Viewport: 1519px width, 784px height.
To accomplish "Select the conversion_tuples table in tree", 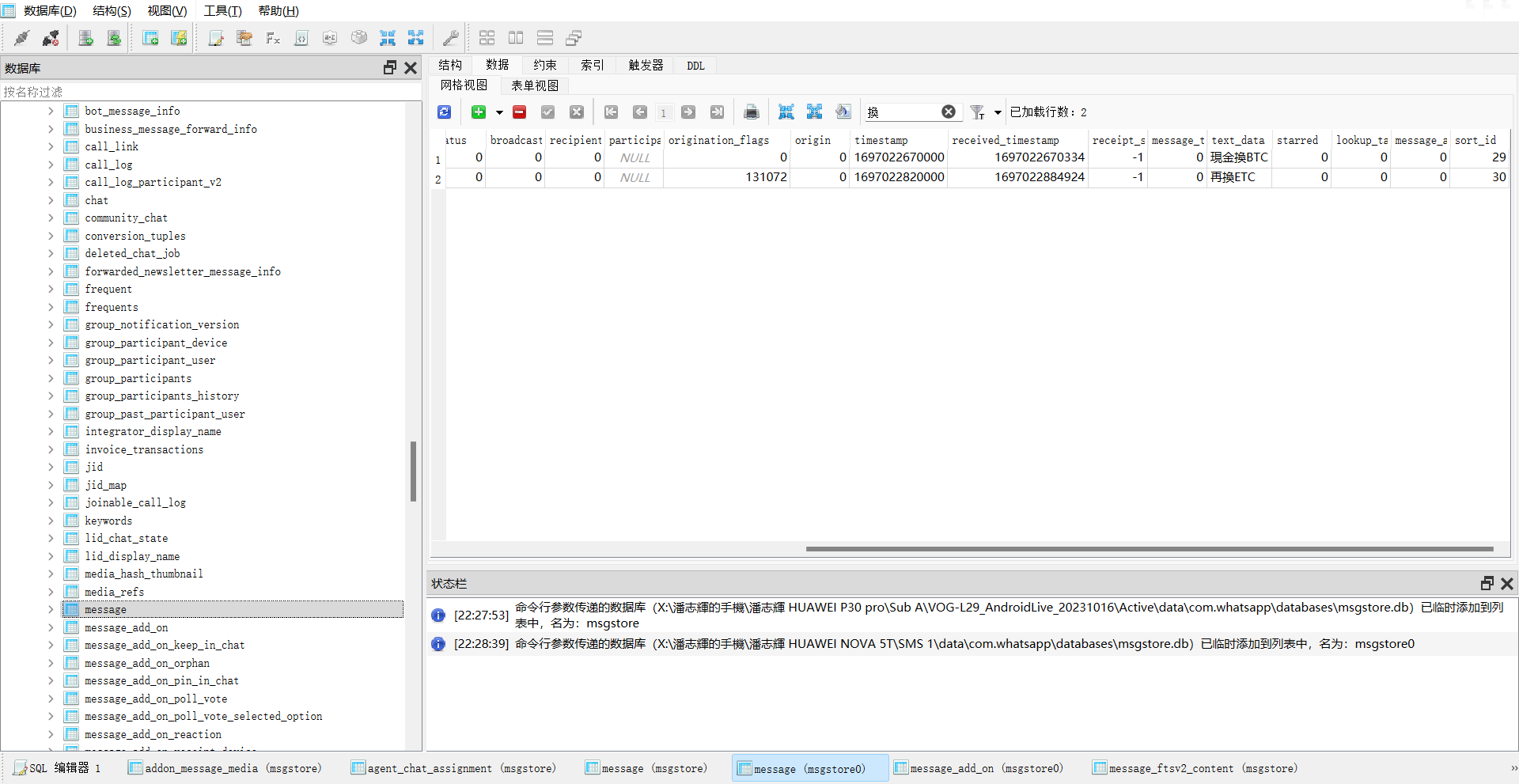I will click(135, 236).
